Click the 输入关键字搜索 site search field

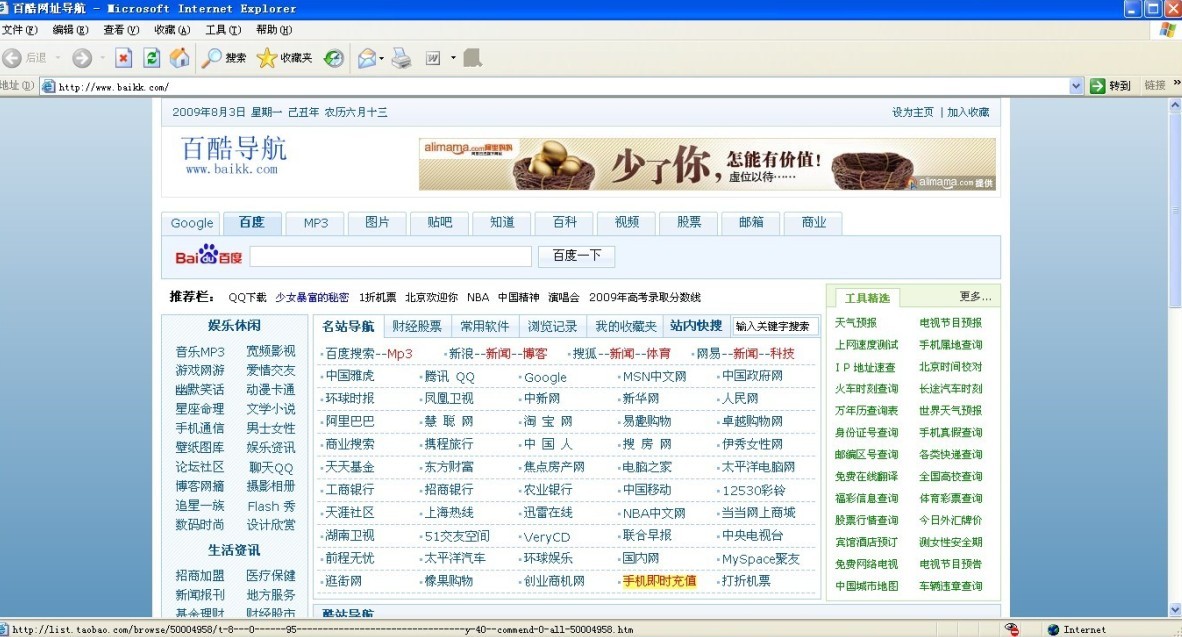click(775, 326)
